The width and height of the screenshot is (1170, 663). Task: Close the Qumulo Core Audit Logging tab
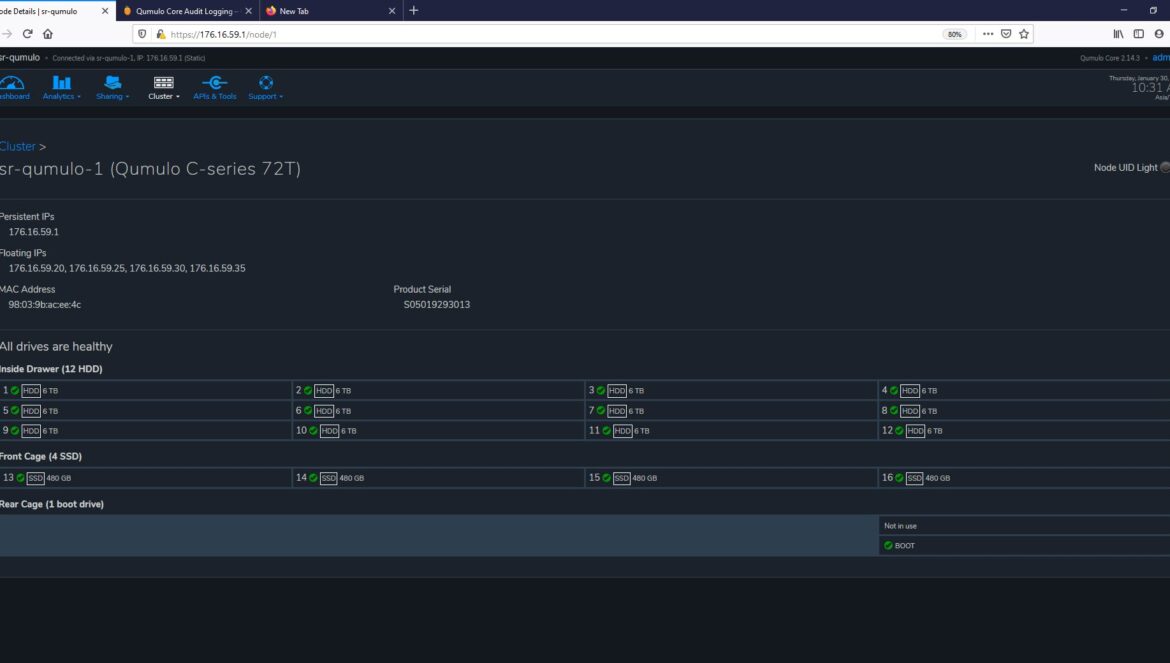point(248,11)
